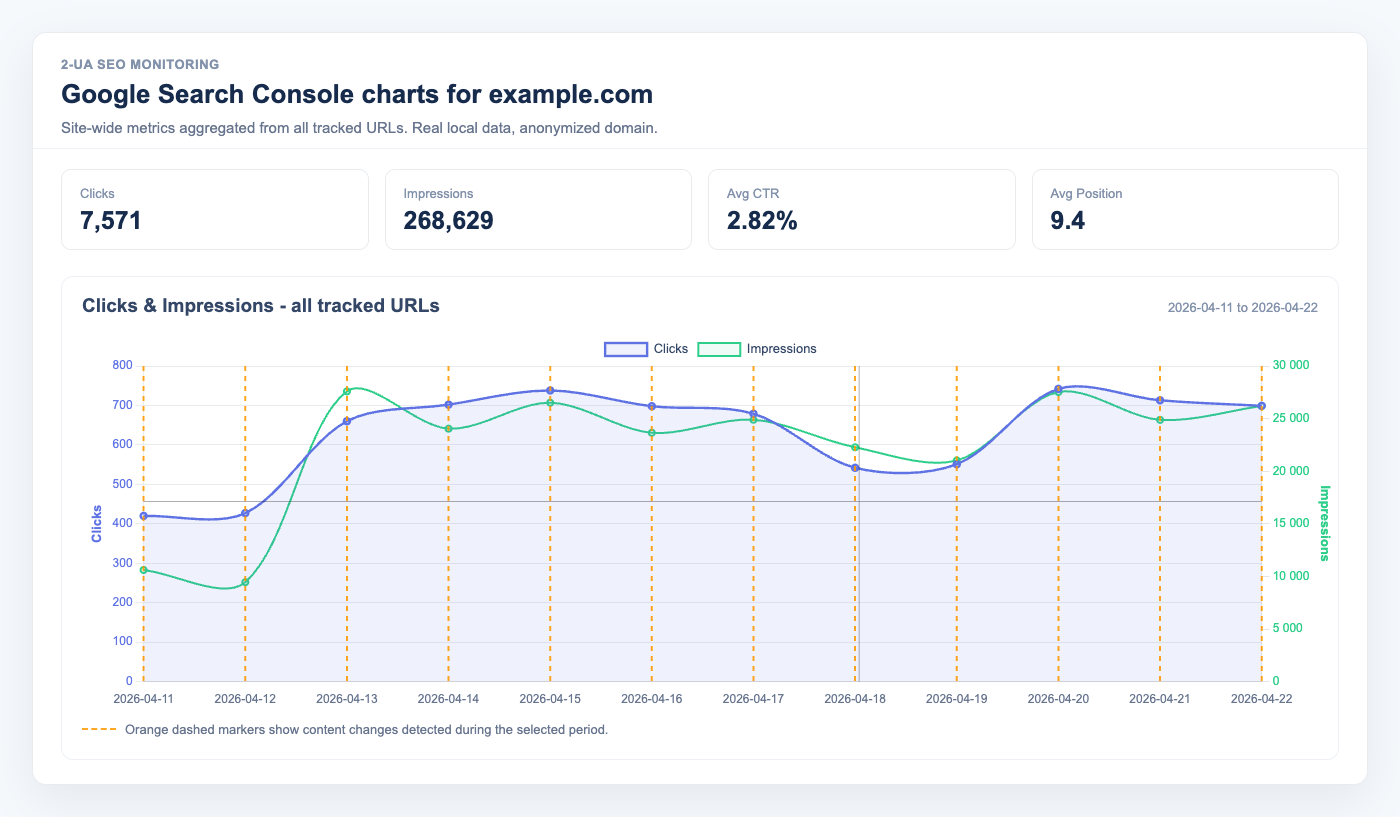Click the 2026-04-17 x-axis label
Screen dimensions: 1400x817
[753, 699]
